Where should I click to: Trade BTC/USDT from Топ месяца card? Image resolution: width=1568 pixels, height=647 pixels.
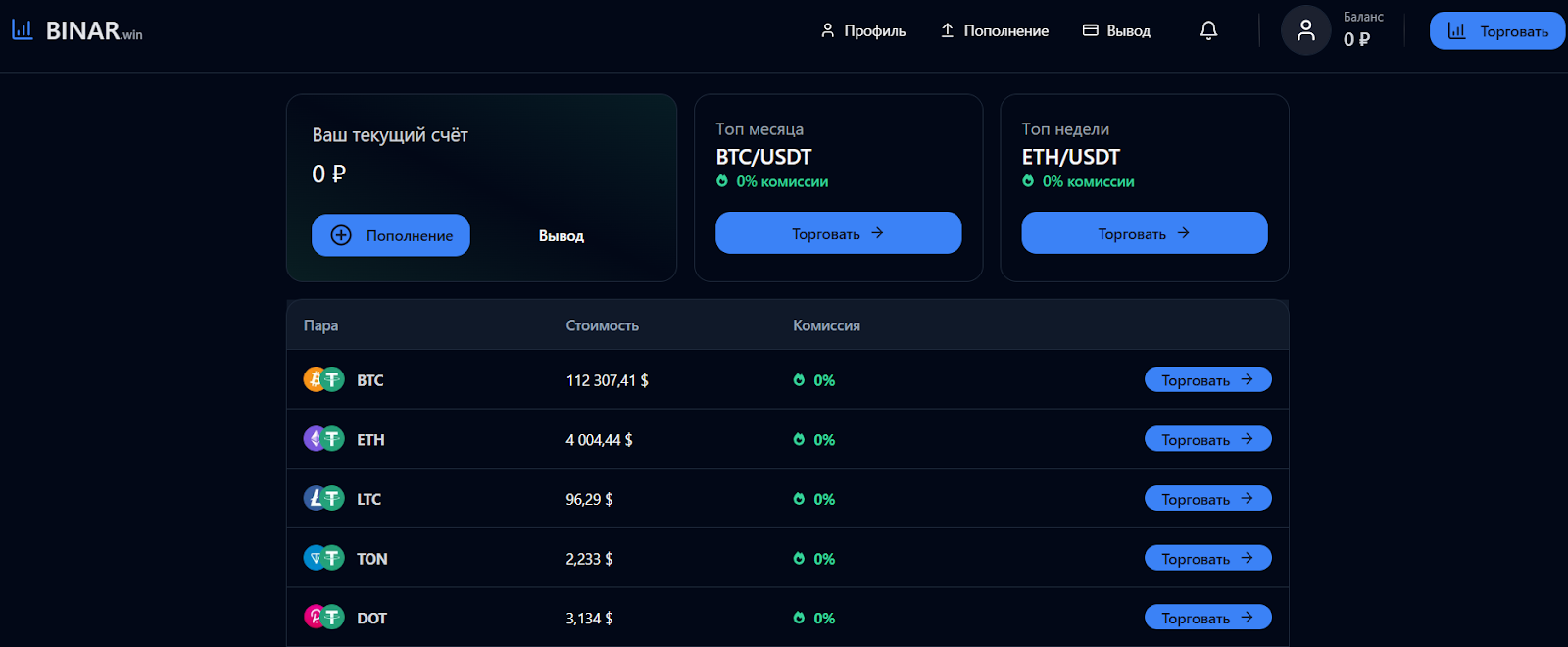838,233
